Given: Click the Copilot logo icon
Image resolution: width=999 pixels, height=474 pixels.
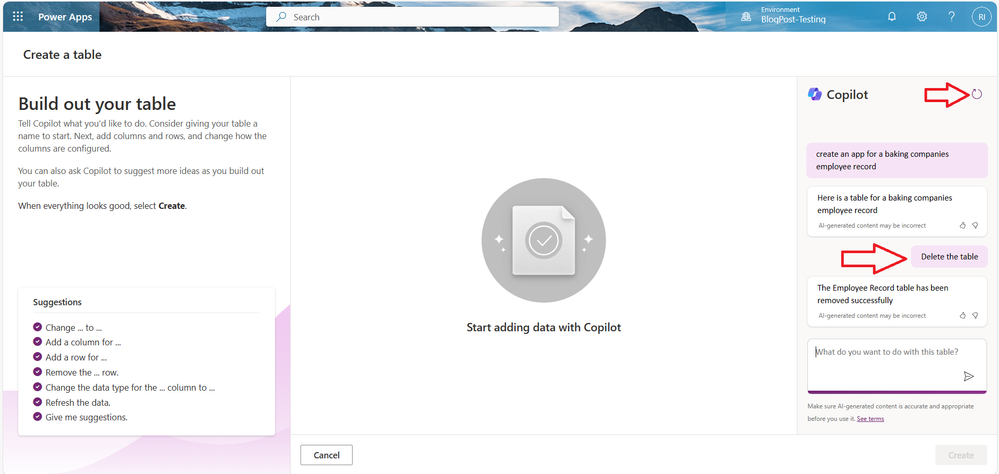Looking at the screenshot, I should [814, 94].
